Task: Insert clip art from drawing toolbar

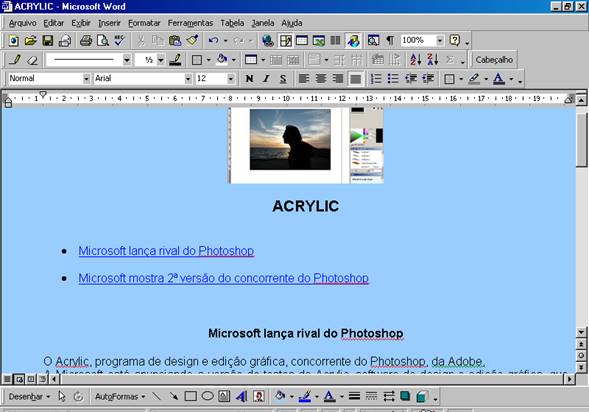Action: [259, 396]
